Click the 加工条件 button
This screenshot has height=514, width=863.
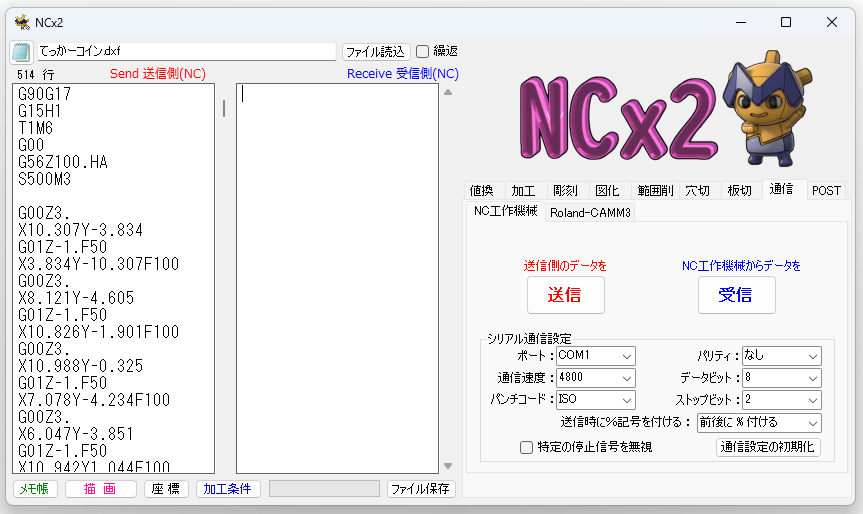228,489
